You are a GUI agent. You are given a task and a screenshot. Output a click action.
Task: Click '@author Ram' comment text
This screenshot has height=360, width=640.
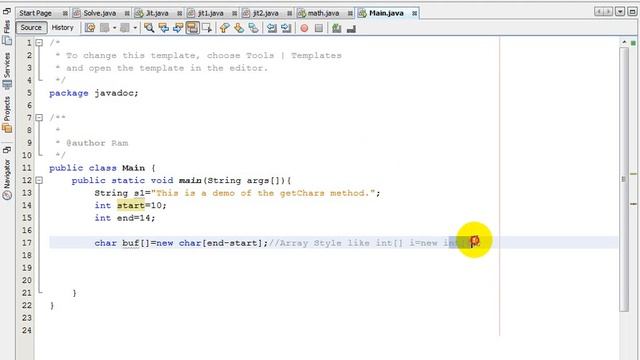(x=97, y=143)
